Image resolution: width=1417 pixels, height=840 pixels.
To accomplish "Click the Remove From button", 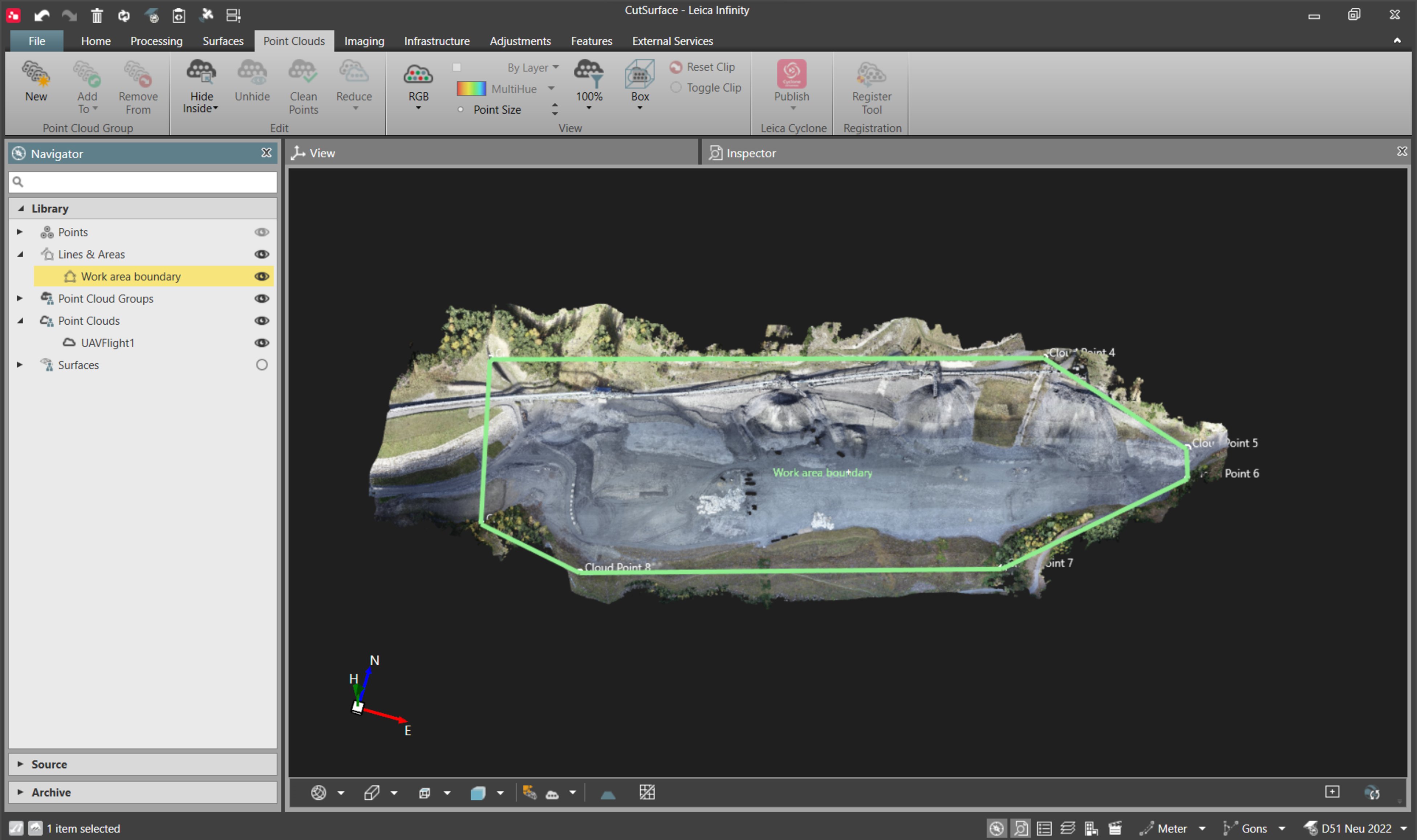I will tap(138, 88).
